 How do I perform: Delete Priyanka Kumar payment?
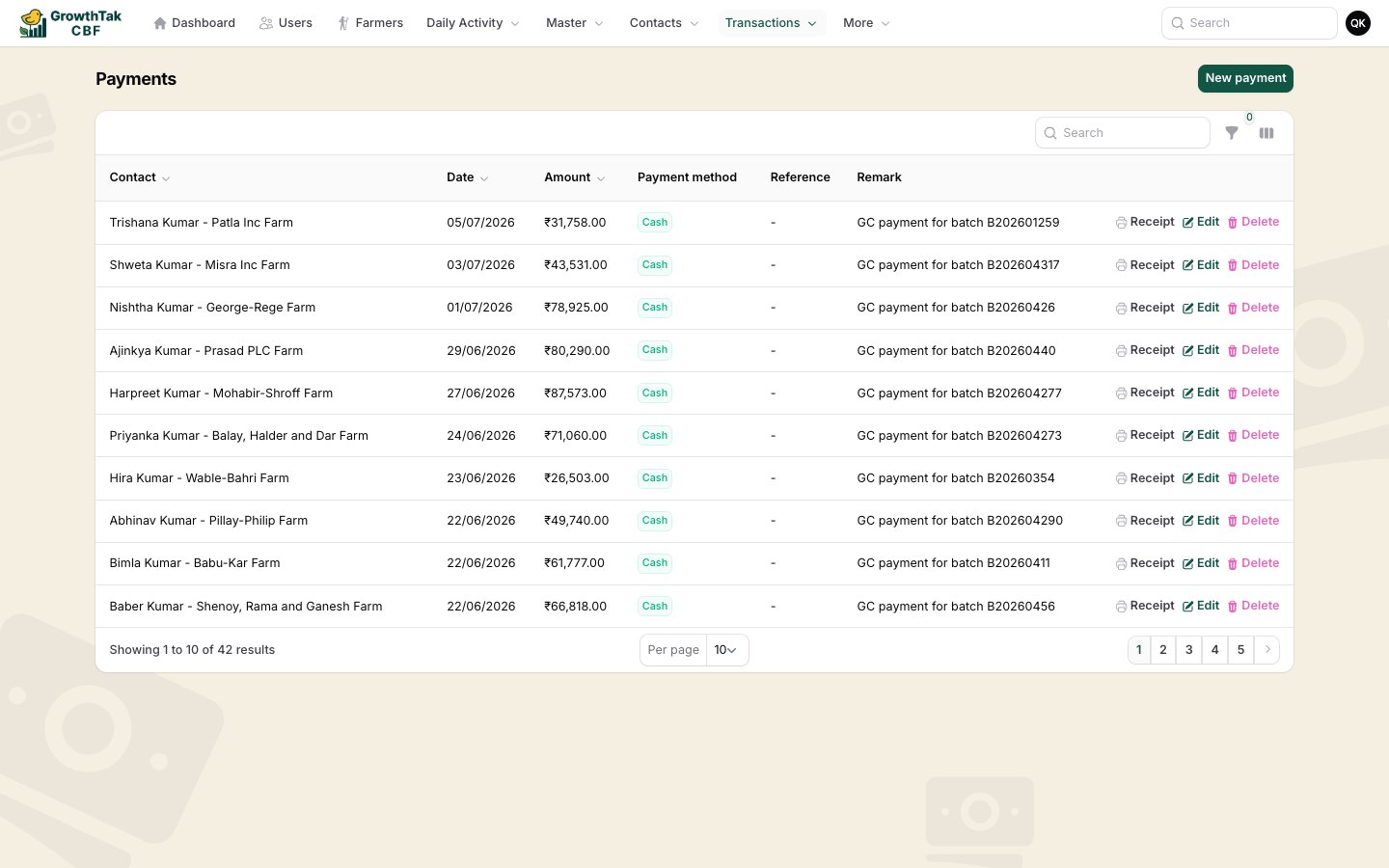point(1253,435)
